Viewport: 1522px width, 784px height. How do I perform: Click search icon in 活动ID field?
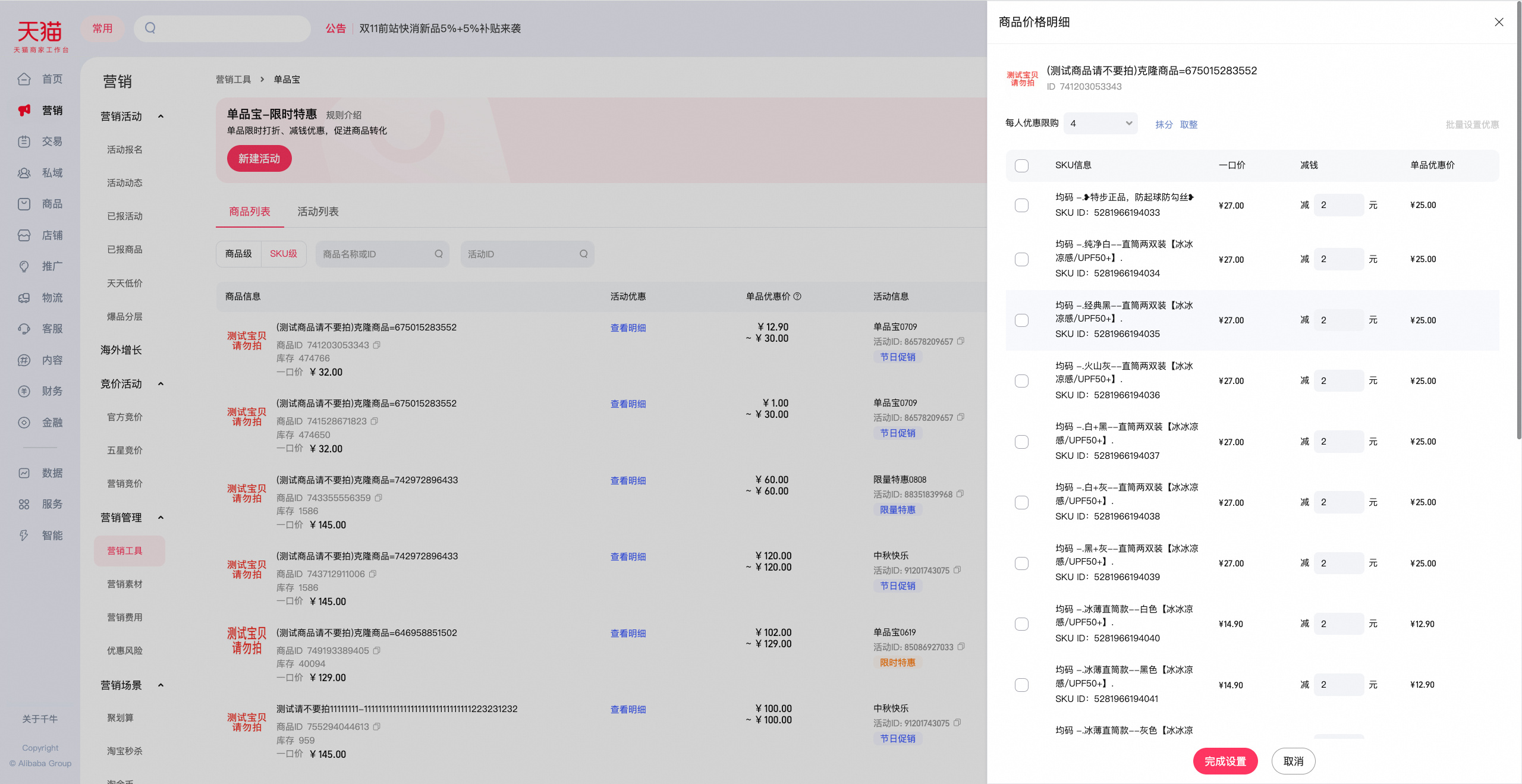[584, 254]
